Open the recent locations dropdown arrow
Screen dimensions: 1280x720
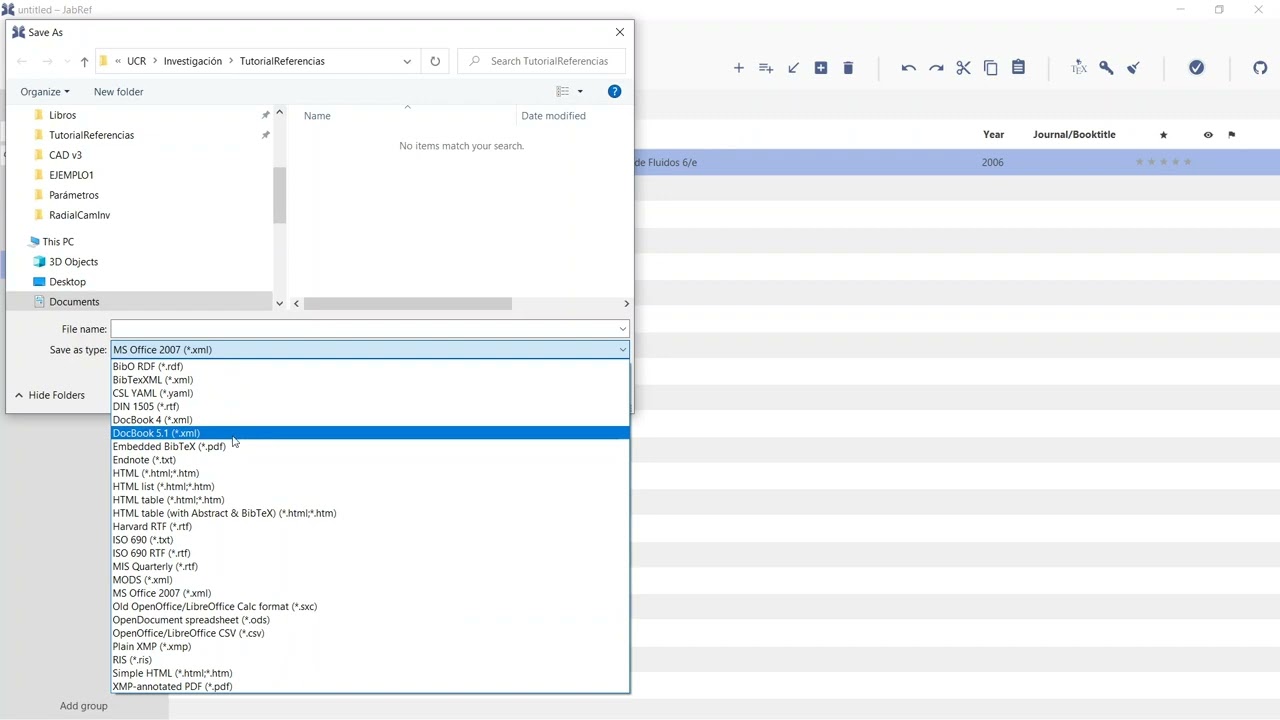67,62
